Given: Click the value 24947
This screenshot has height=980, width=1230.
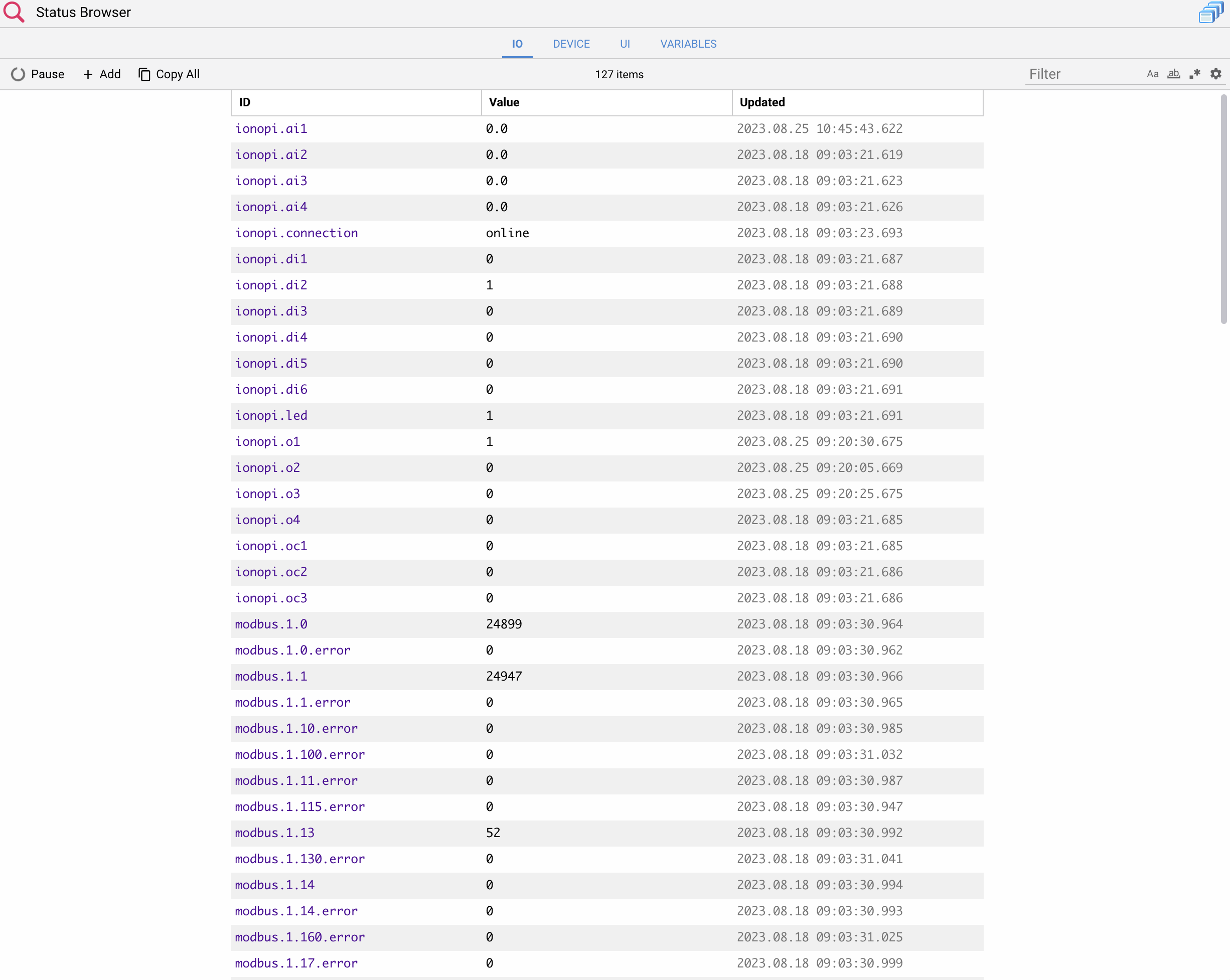Looking at the screenshot, I should [504, 677].
